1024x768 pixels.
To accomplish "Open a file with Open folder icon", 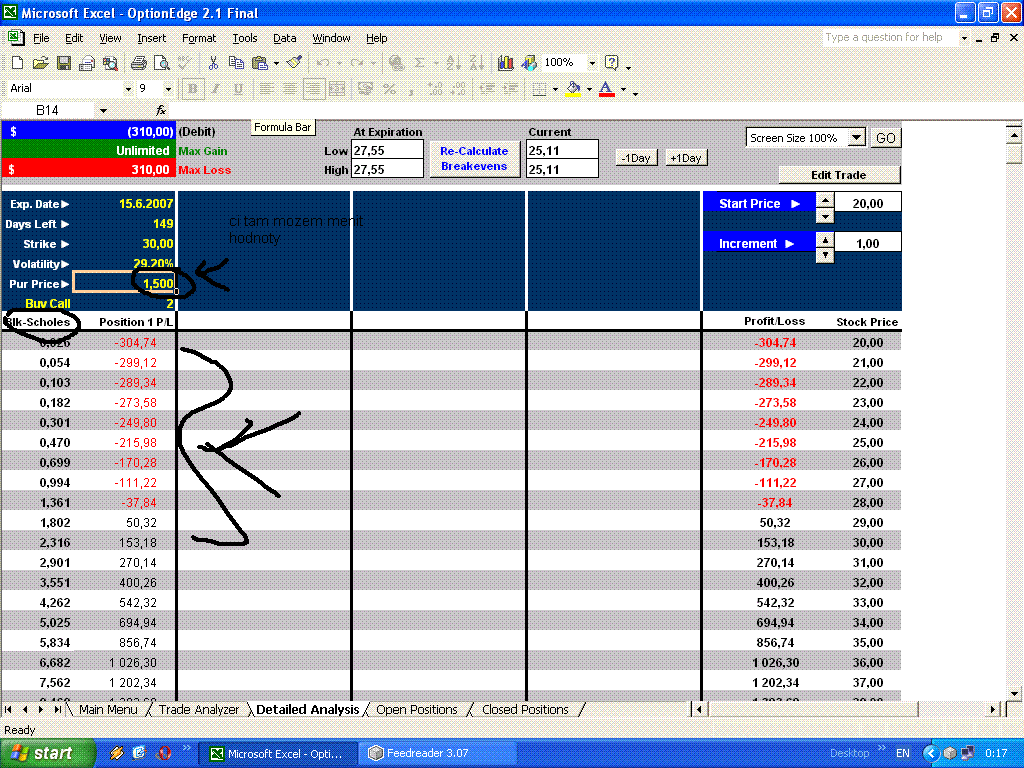I will pos(40,63).
